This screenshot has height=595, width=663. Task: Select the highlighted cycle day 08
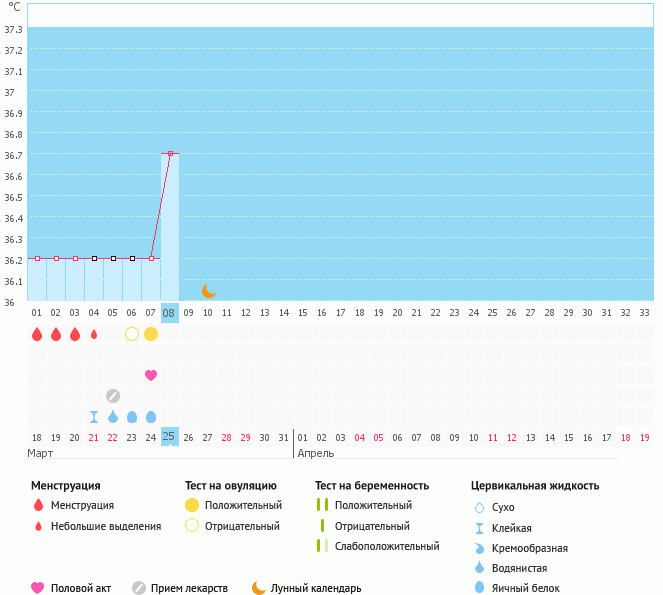[169, 313]
